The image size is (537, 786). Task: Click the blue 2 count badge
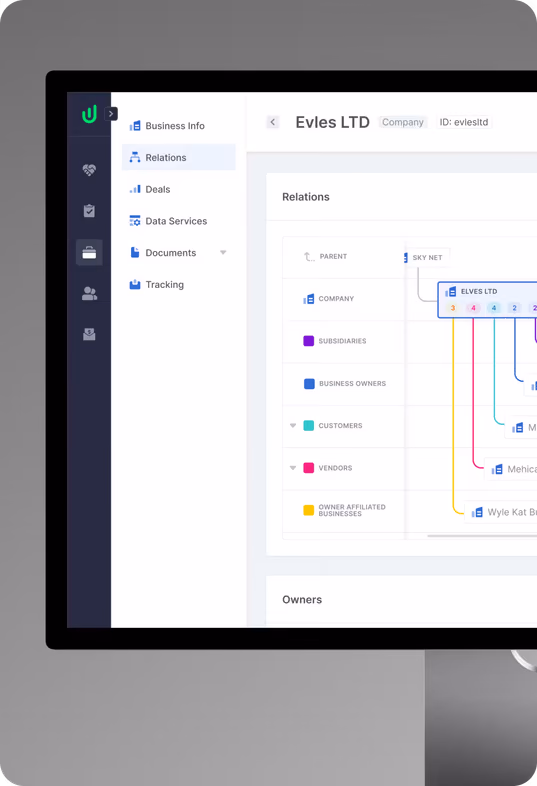click(x=514, y=308)
